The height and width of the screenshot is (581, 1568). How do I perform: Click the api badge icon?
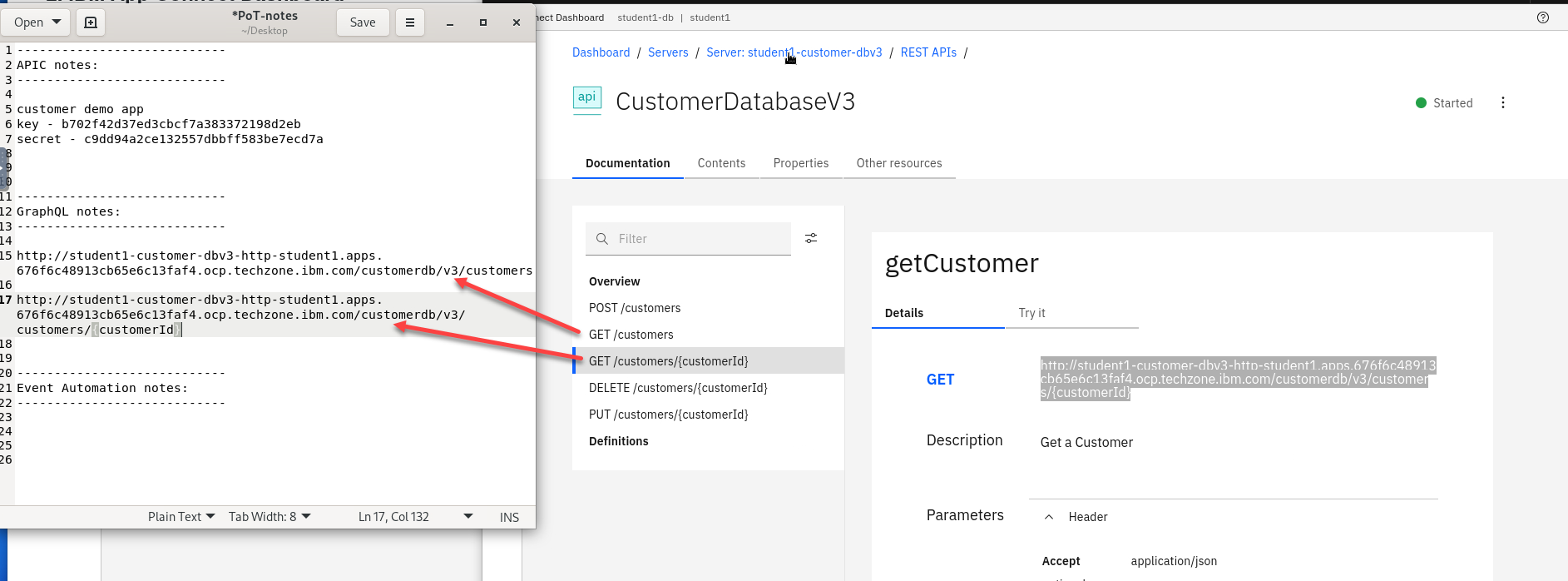[587, 98]
